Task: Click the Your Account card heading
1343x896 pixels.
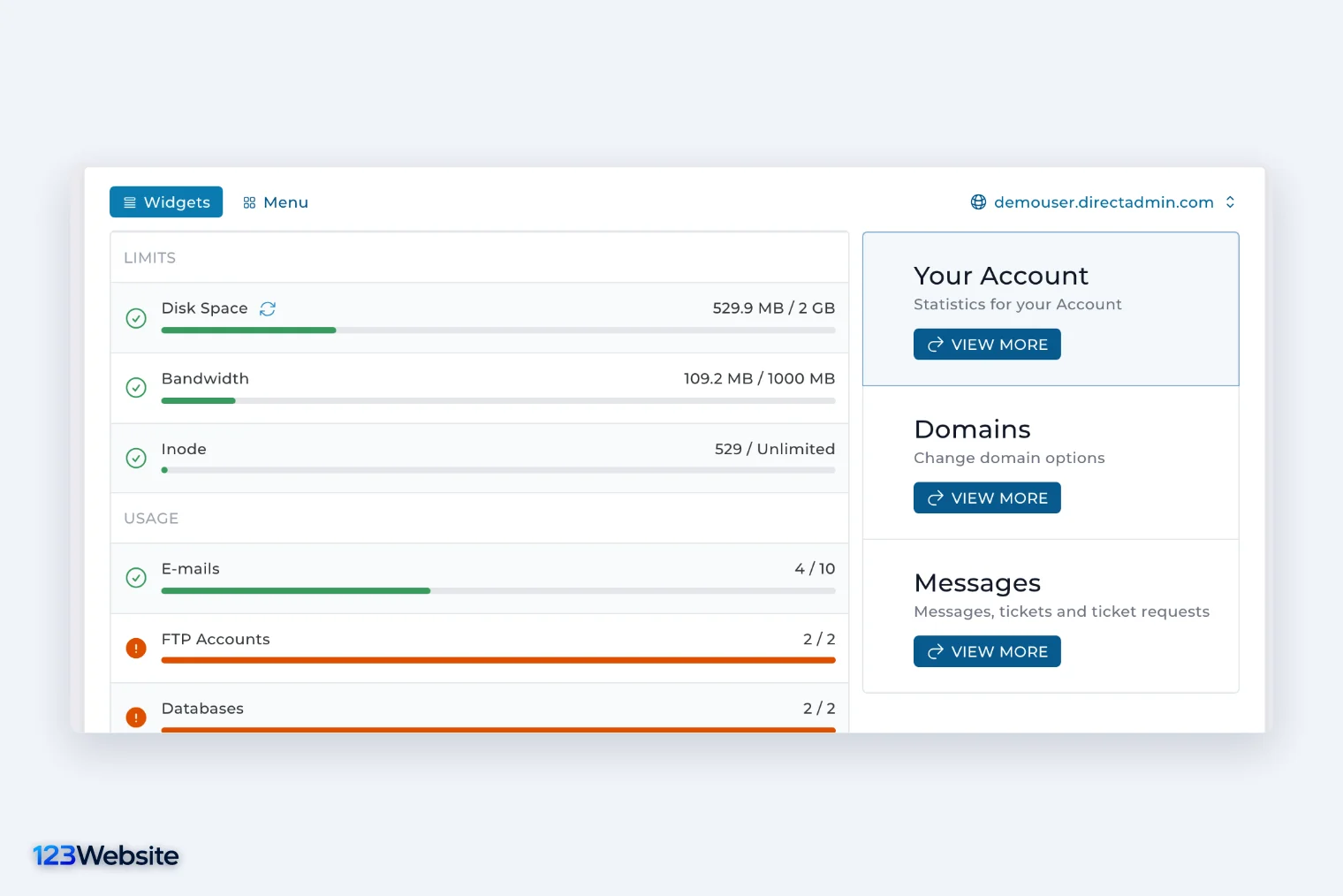Action: click(x=1001, y=276)
